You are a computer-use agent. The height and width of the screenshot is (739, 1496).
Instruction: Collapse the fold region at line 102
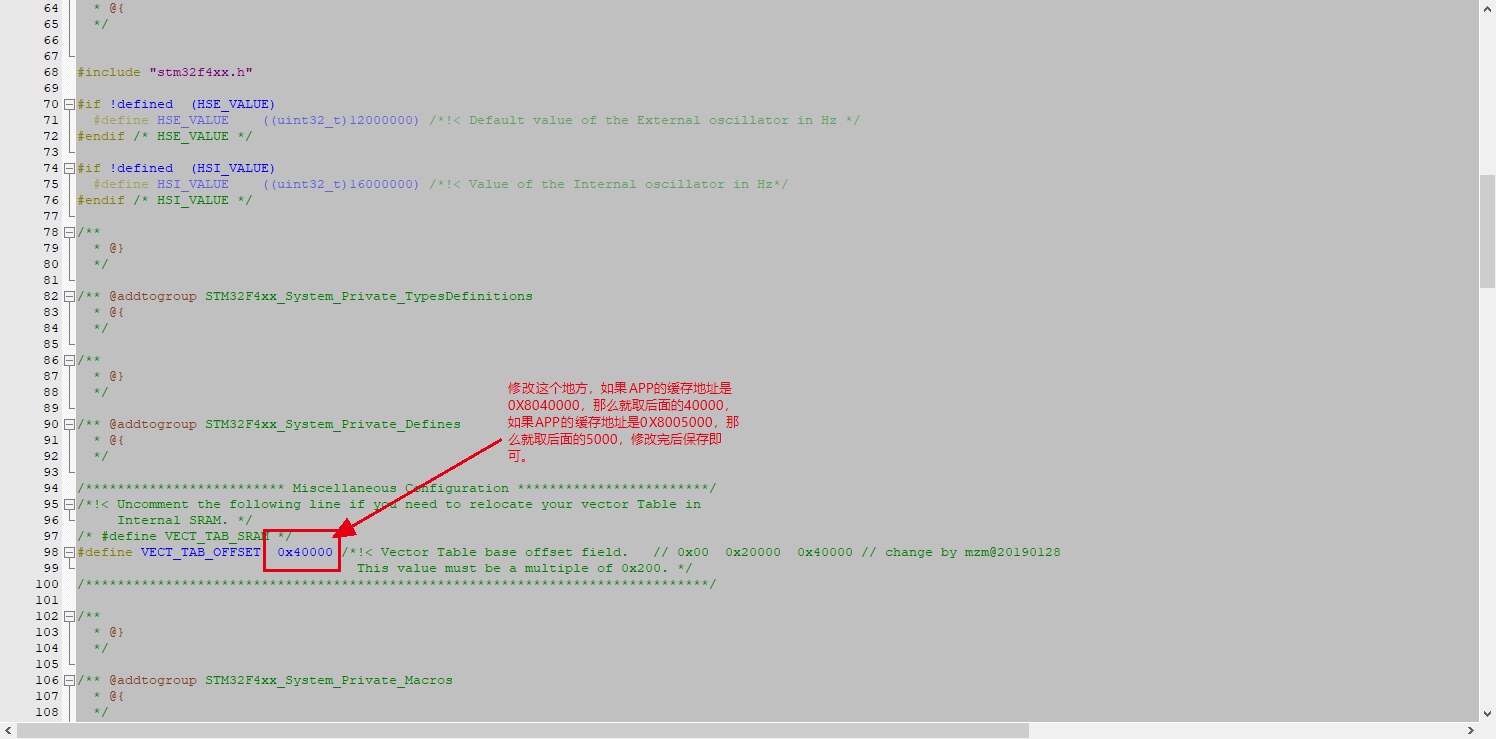pos(68,615)
